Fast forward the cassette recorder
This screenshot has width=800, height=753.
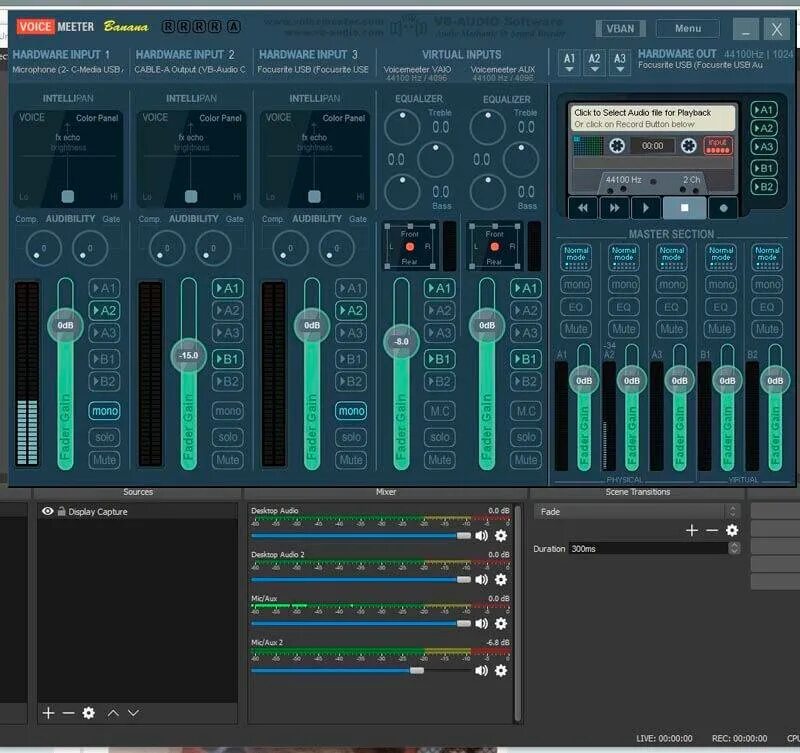(x=614, y=208)
